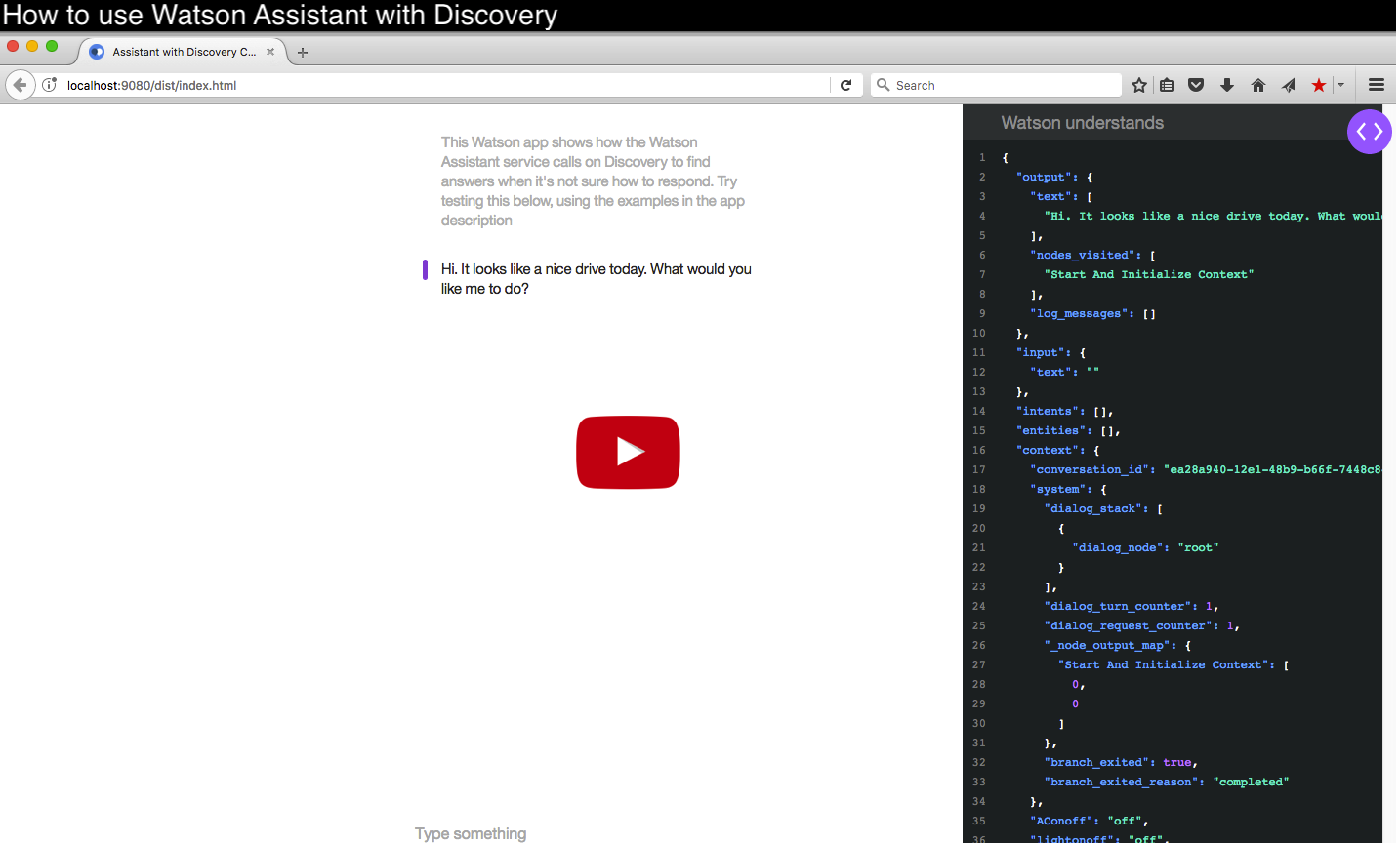
Task: Bookmark this page with the star icon
Action: pyautogui.click(x=1138, y=85)
